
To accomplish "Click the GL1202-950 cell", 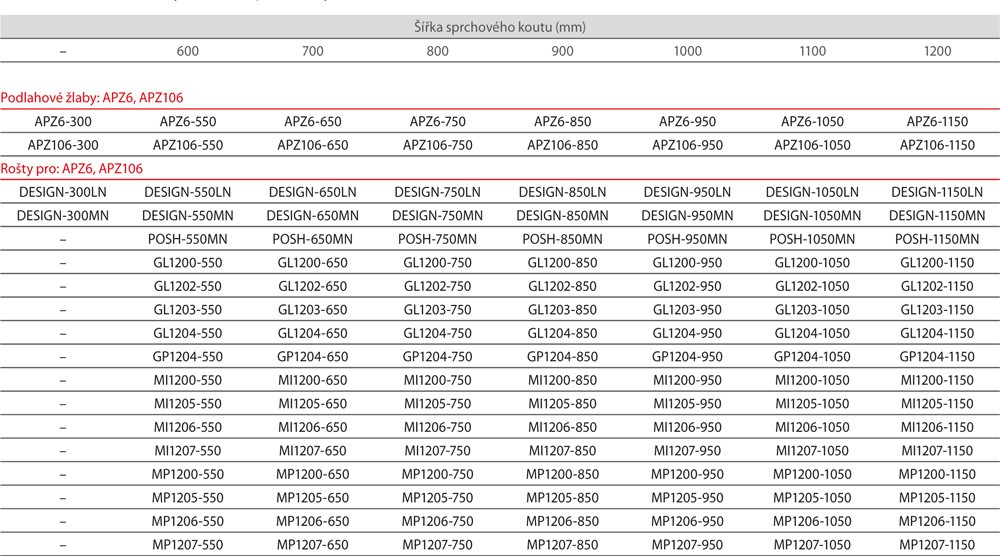I will click(687, 286).
